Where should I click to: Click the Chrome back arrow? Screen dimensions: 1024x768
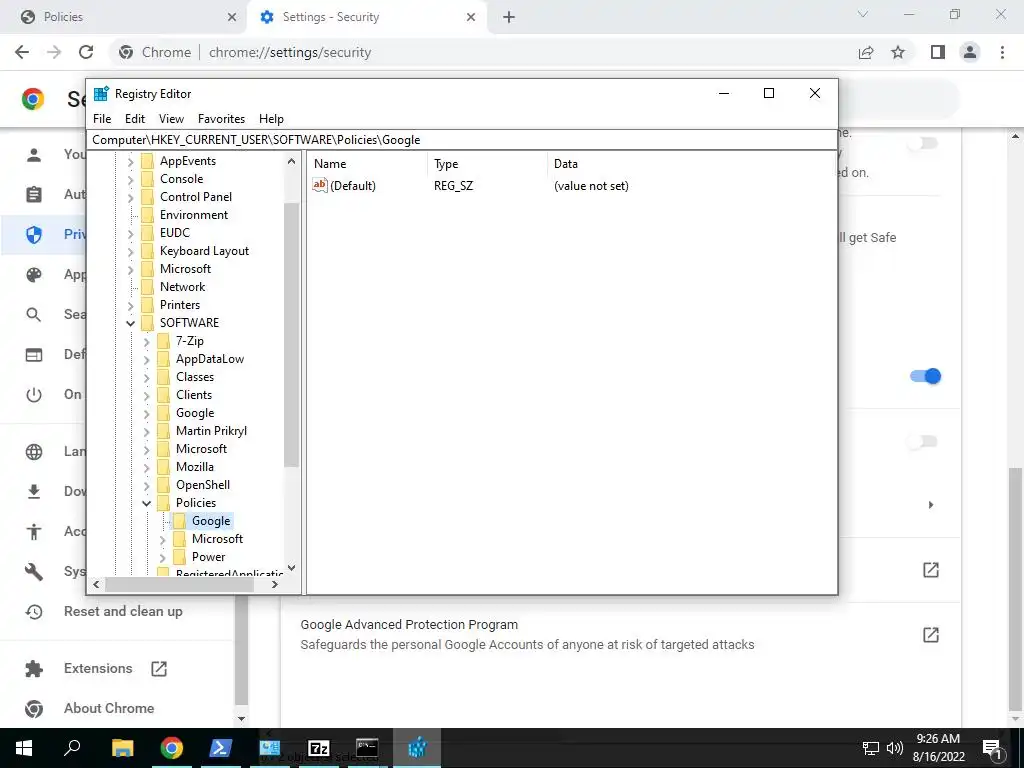(x=22, y=52)
